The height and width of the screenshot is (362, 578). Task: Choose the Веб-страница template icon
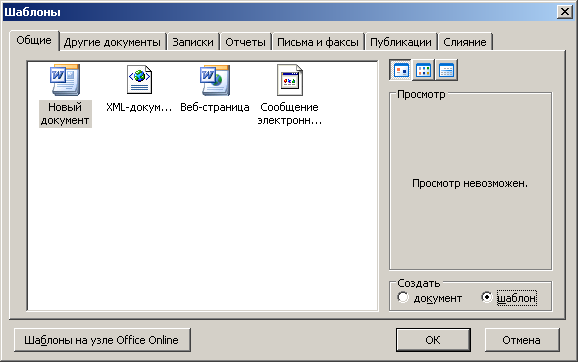coord(215,80)
